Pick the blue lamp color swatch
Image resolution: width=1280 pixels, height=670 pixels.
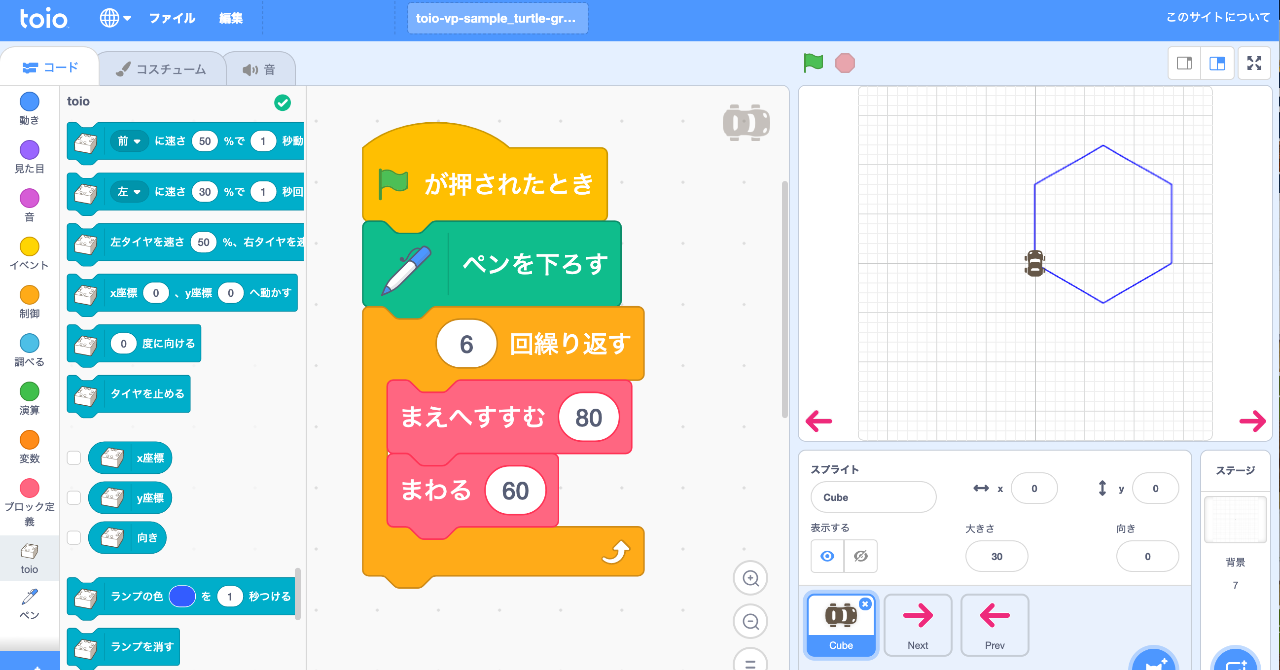[182, 596]
